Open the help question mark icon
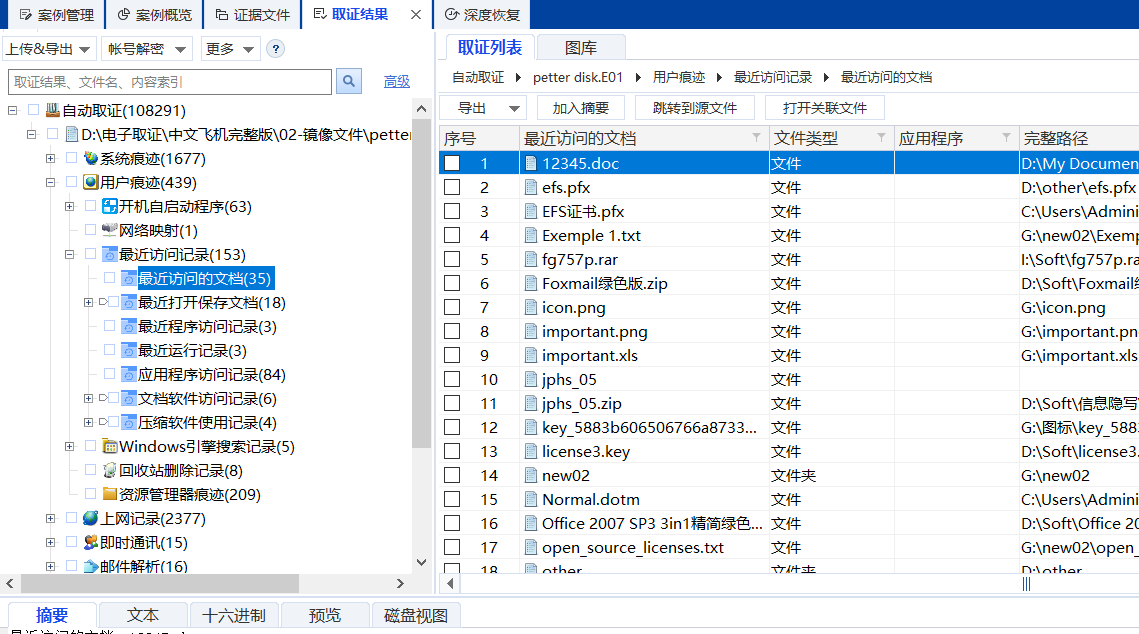Screen dimensions: 1139x634 point(275,49)
